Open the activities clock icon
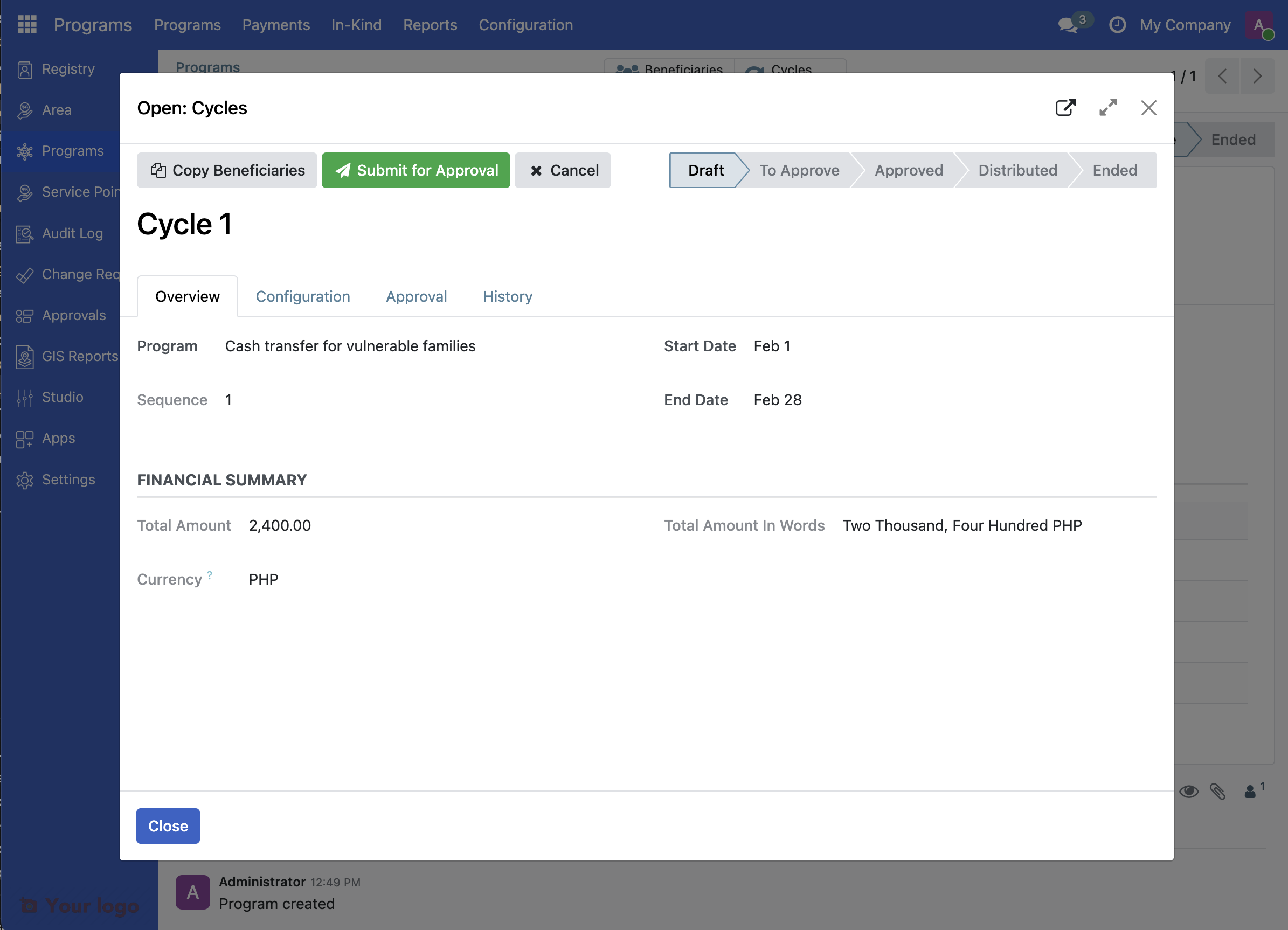Image resolution: width=1288 pixels, height=930 pixels. pos(1117,25)
